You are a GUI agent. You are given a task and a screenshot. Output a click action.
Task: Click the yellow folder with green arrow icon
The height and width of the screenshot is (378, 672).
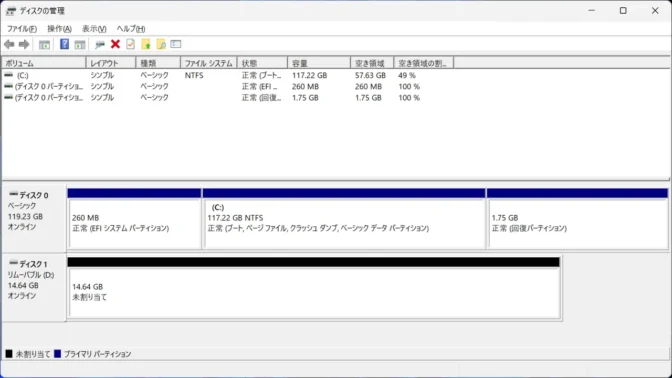coord(146,44)
